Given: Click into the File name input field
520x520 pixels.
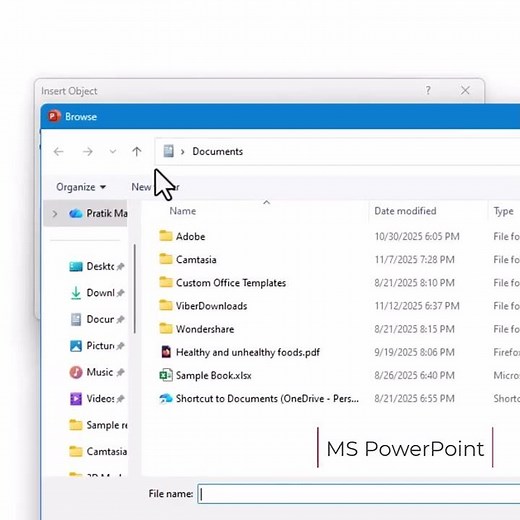Looking at the screenshot, I should [x=359, y=494].
